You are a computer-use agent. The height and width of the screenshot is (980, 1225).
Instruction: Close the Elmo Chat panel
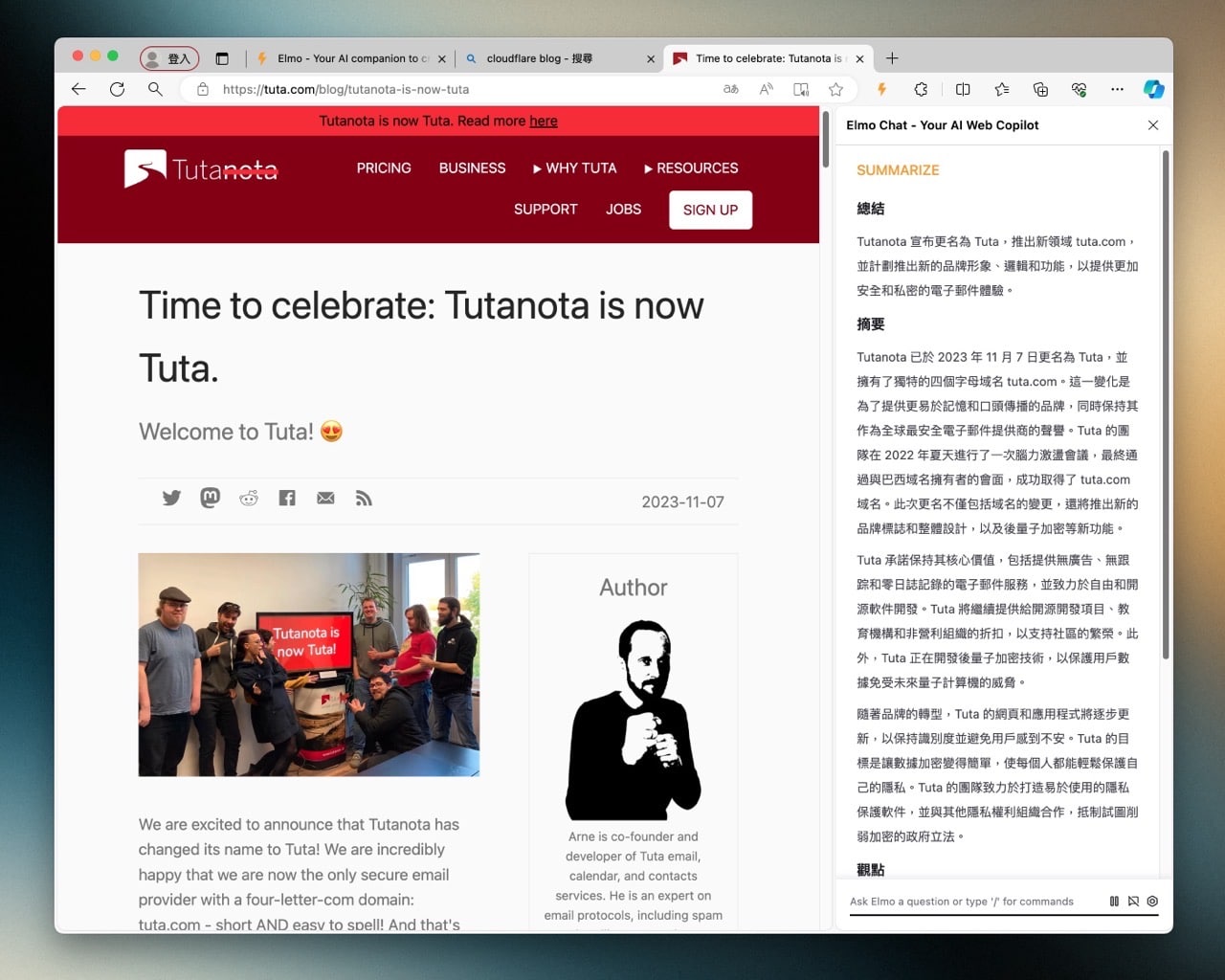click(x=1153, y=125)
